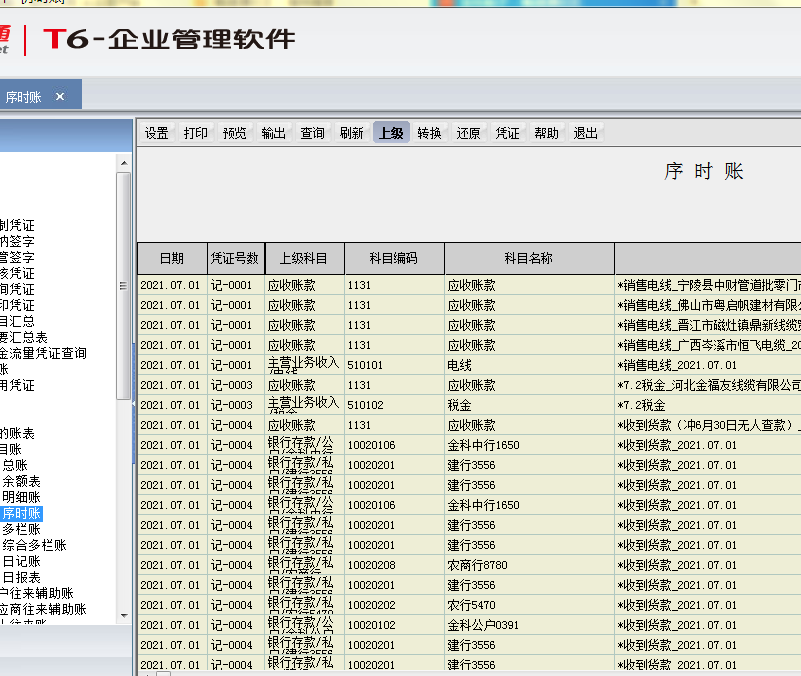Image resolution: width=801 pixels, height=676 pixels.
Task: Click summary *销售电线_2021.07.01
Action: pyautogui.click(x=708, y=365)
